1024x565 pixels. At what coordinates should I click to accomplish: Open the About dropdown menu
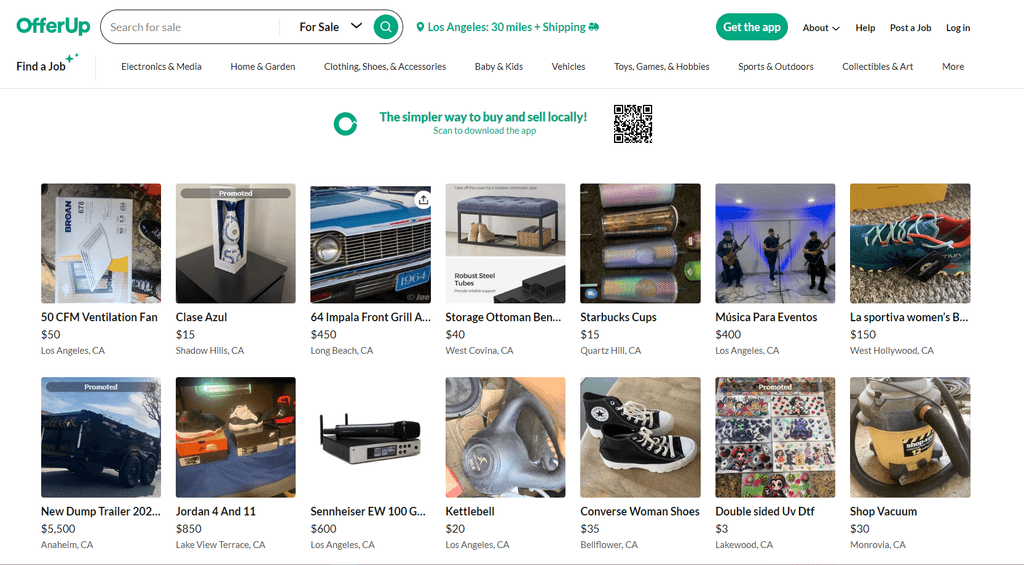pyautogui.click(x=821, y=27)
